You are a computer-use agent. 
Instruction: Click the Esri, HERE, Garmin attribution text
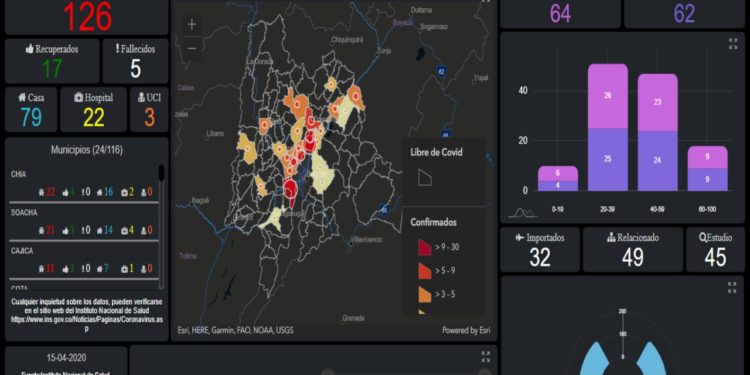[236, 330]
